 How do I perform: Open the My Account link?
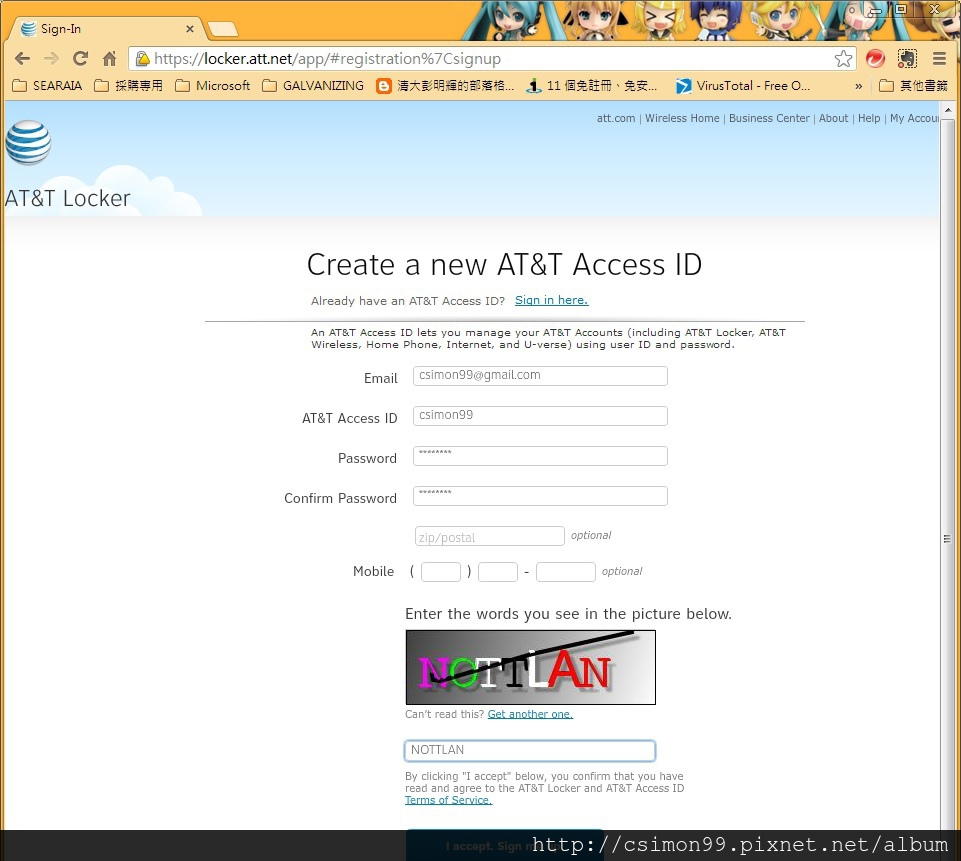click(x=914, y=118)
